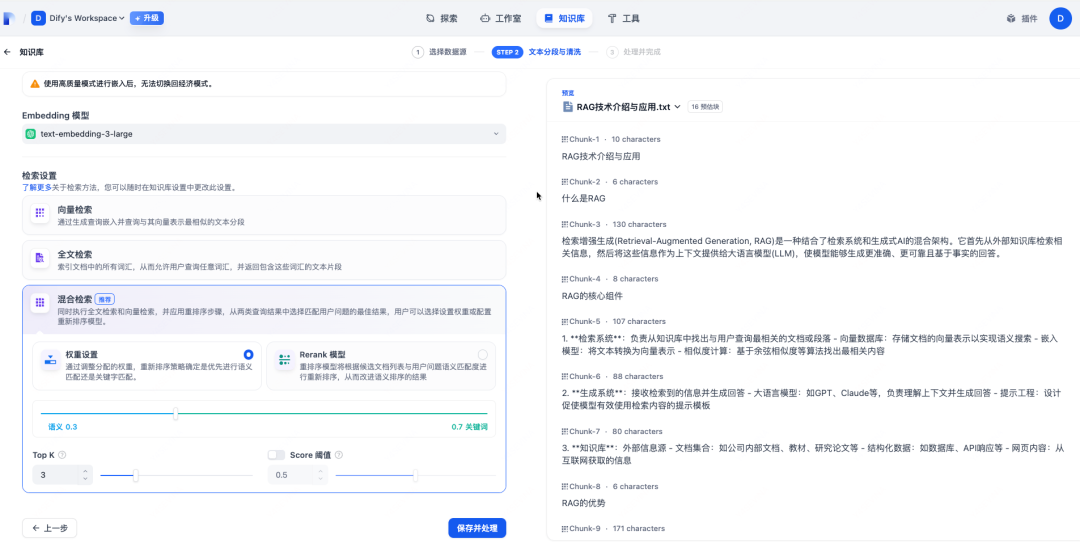Image resolution: width=1080 pixels, height=543 pixels.
Task: Click the 向量检索 grid icon
Action: click(x=40, y=214)
